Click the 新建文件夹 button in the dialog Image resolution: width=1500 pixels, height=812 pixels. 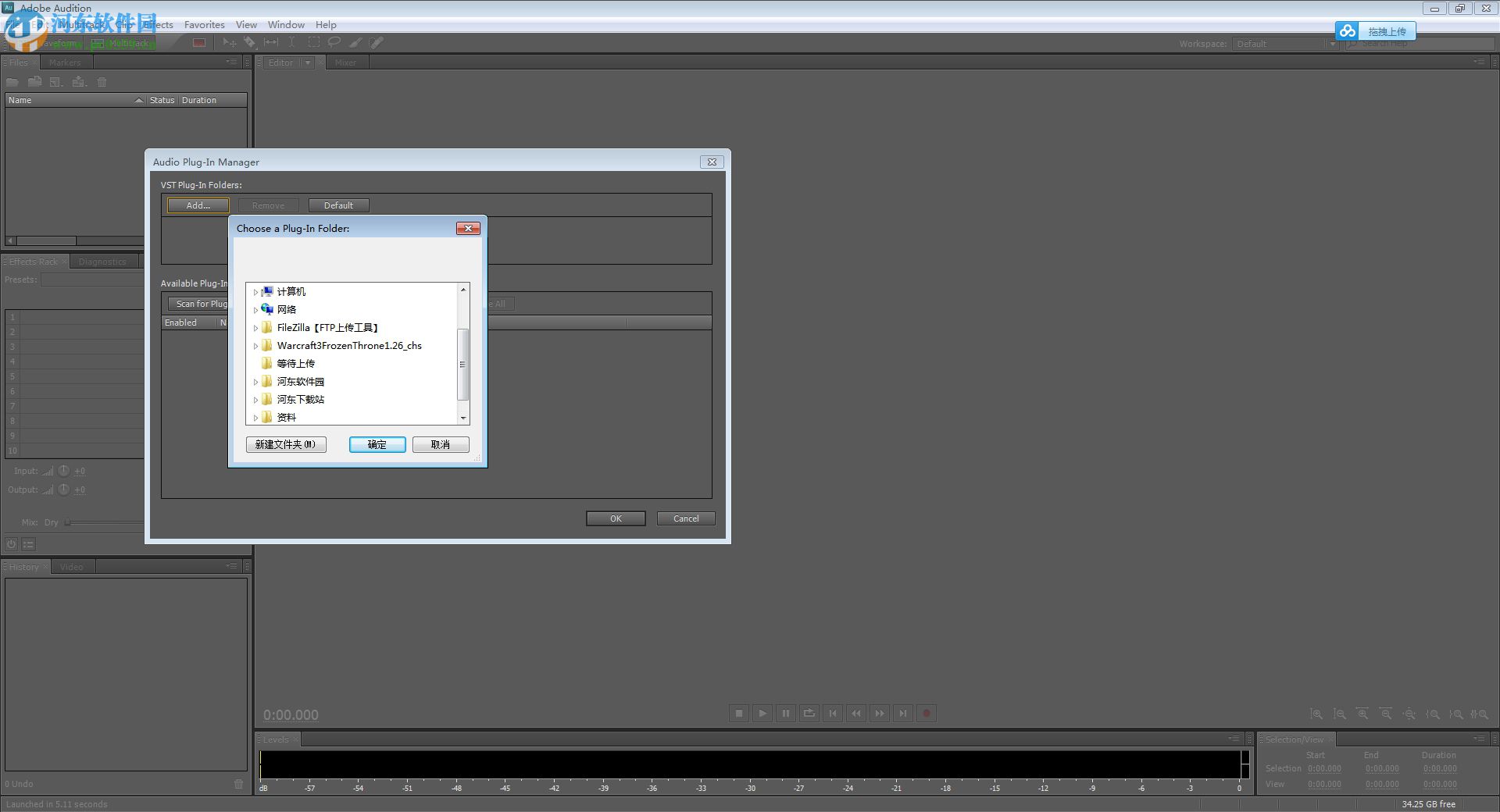point(286,444)
